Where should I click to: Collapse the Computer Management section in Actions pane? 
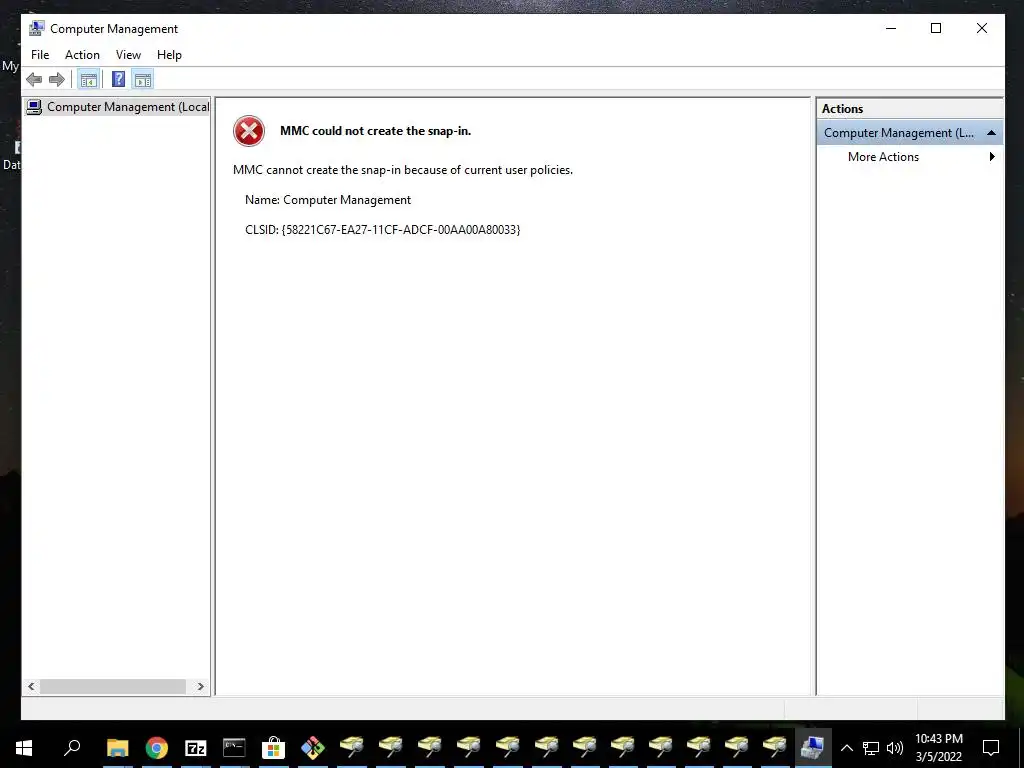[991, 133]
